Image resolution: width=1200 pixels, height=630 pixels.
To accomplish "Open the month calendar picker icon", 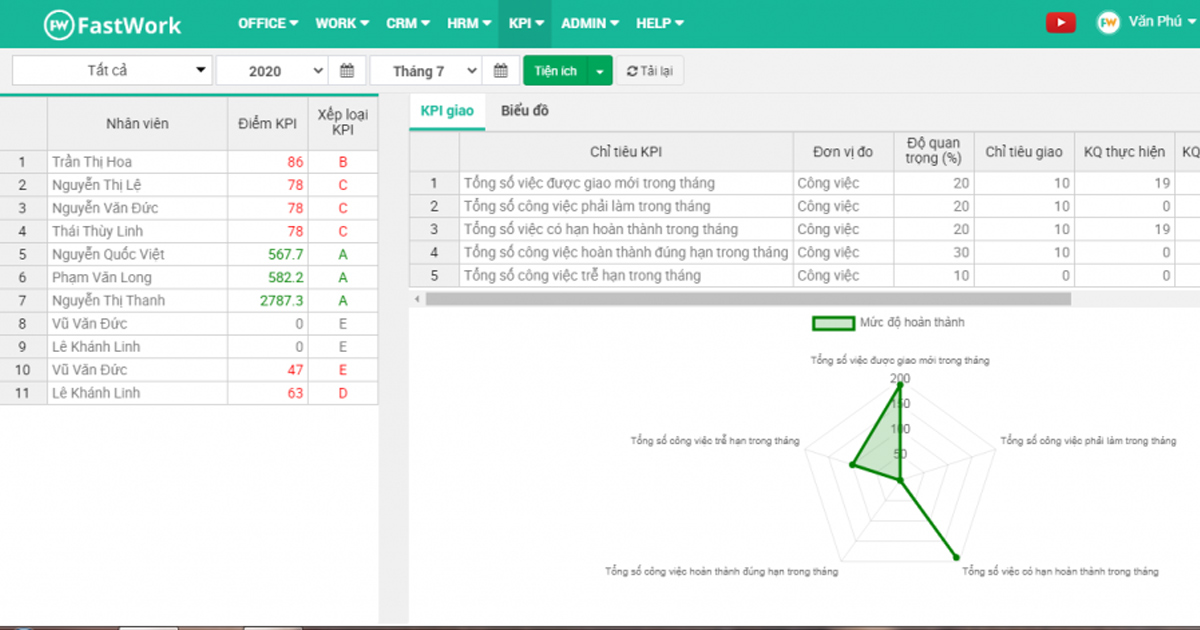I will point(500,71).
